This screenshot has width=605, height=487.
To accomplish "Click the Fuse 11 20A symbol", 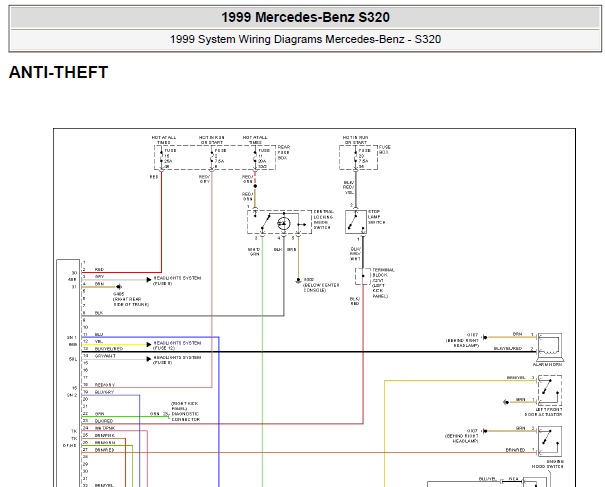I will coord(255,158).
